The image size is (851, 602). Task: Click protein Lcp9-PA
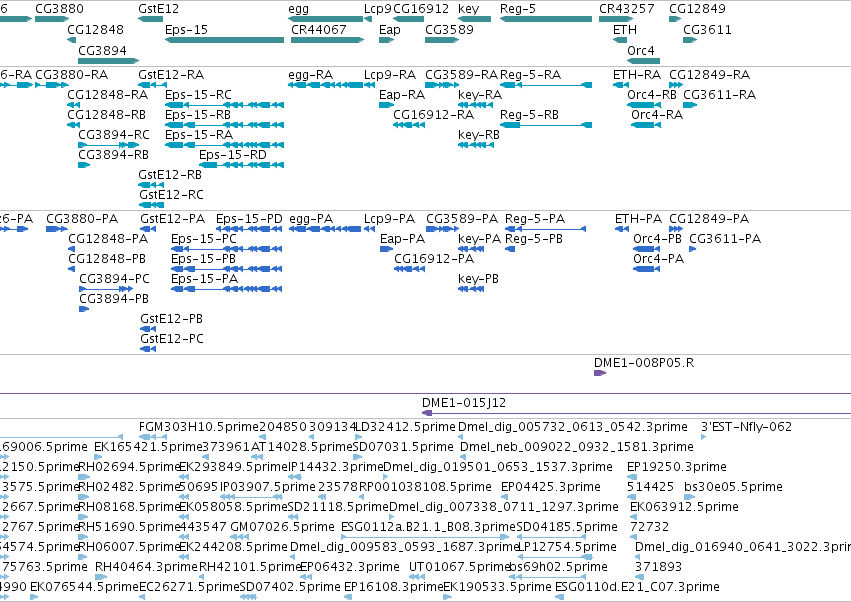389,218
